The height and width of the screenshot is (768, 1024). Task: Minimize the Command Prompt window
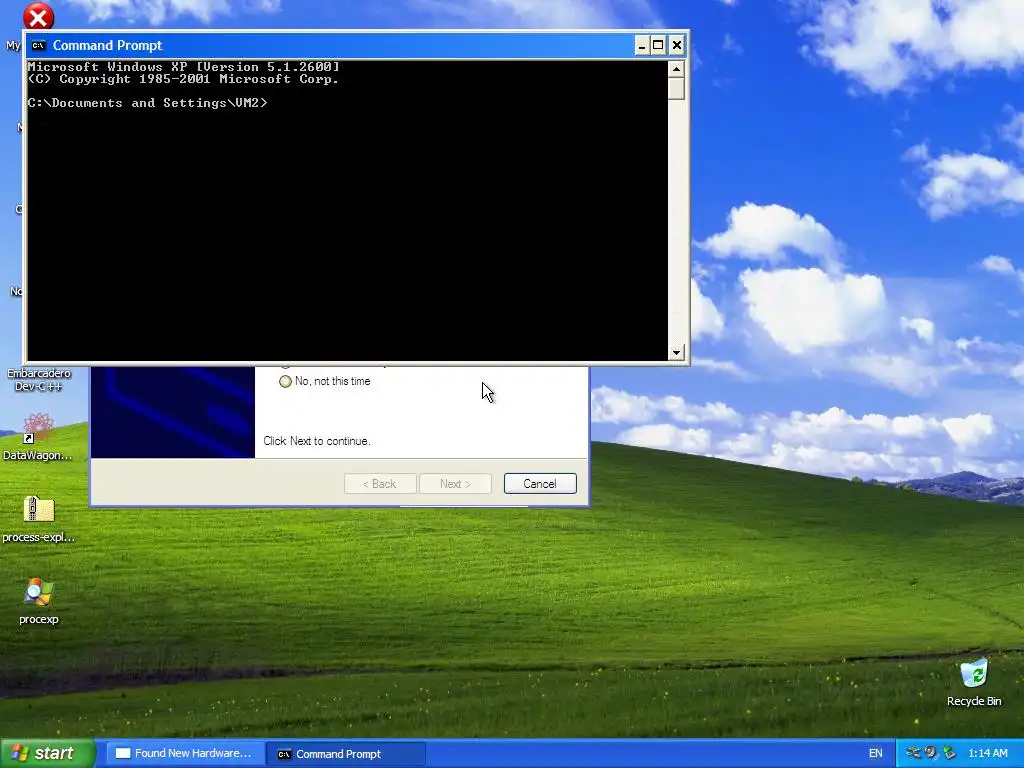pos(642,45)
